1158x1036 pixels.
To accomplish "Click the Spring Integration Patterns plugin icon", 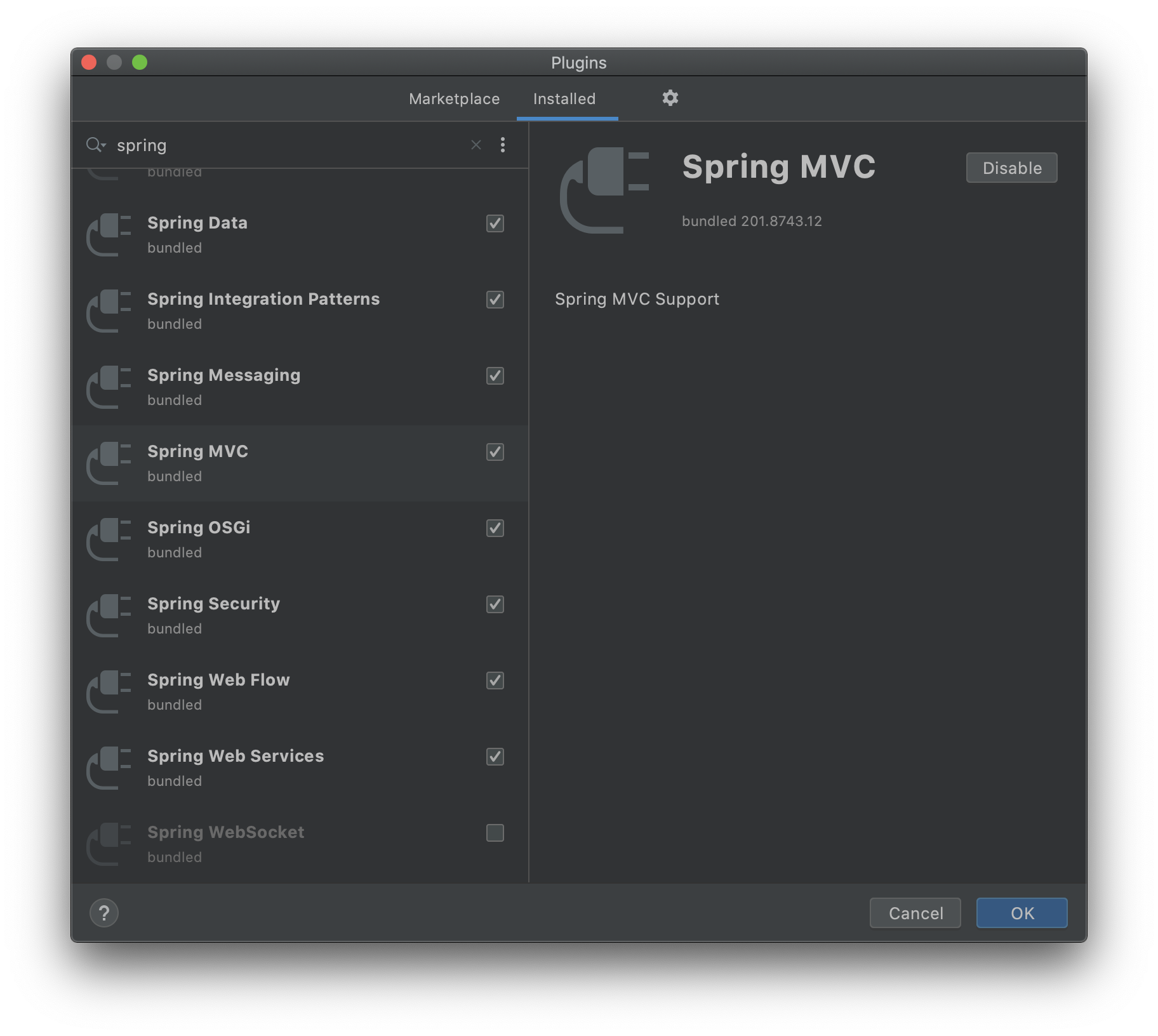I will (109, 311).
